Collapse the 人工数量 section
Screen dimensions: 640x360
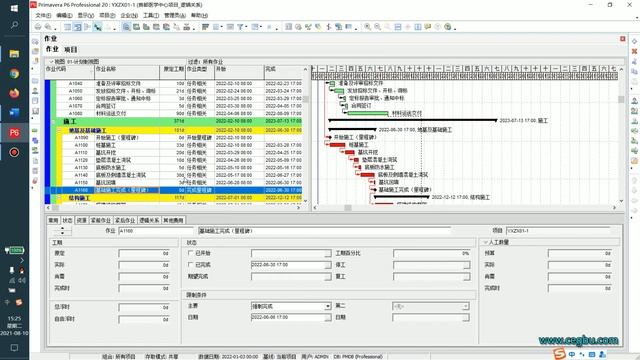click(485, 242)
